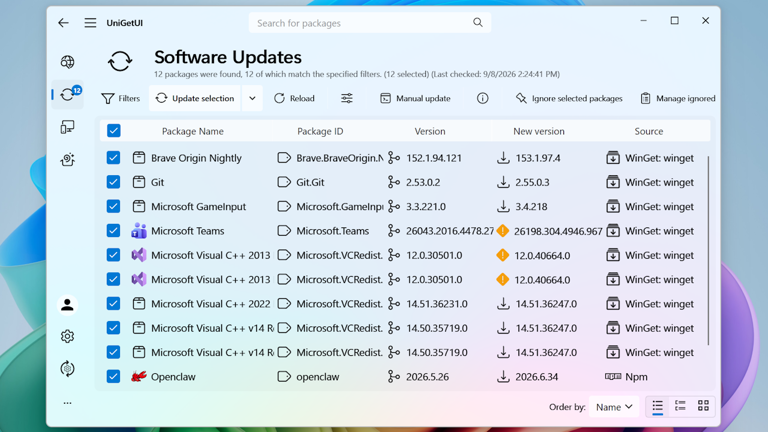This screenshot has height=432, width=768.
Task: Click WinGet source icon in Git row
Action: [x=613, y=182]
